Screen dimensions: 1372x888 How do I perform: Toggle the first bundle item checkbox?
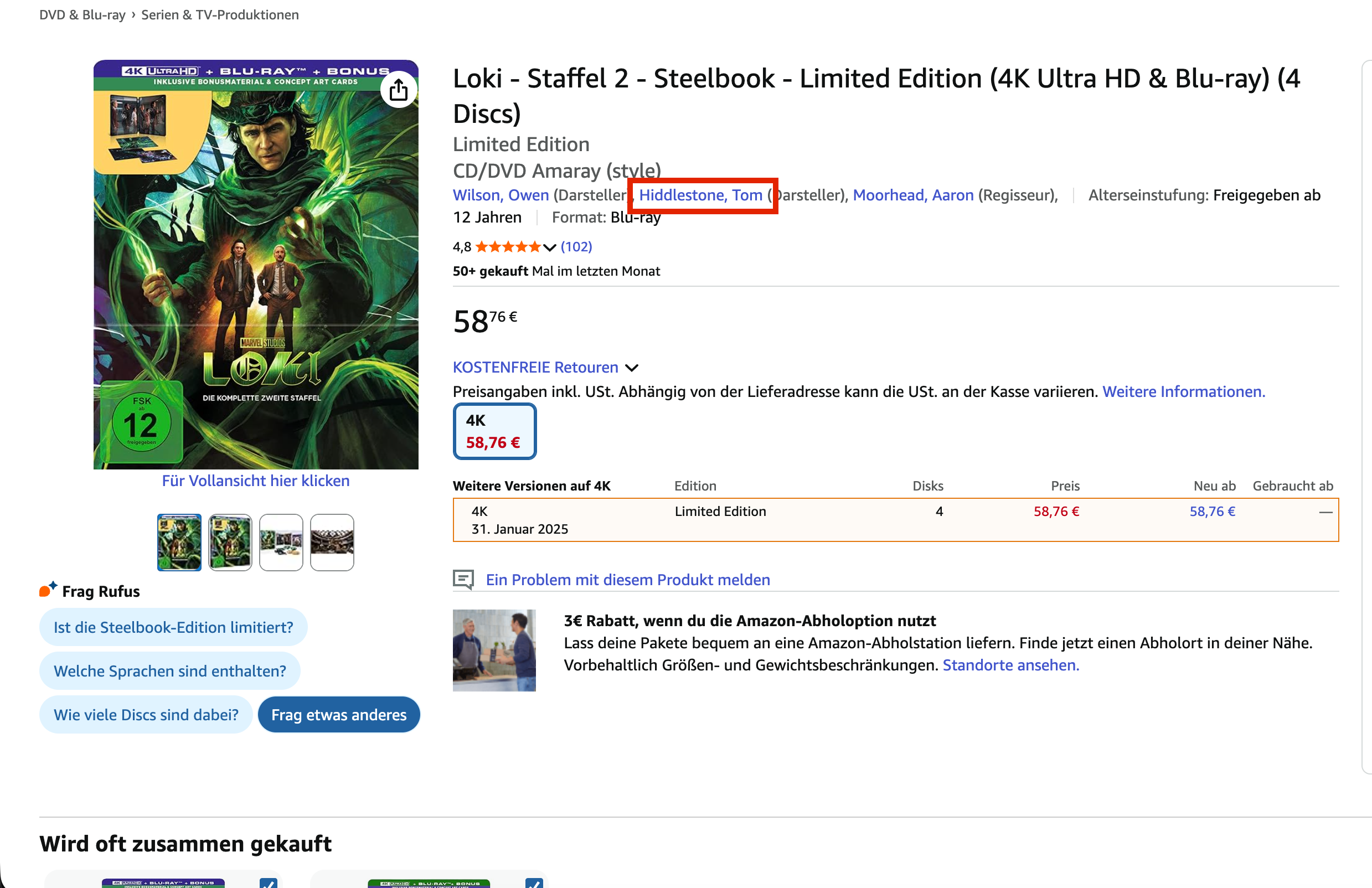pyautogui.click(x=268, y=882)
